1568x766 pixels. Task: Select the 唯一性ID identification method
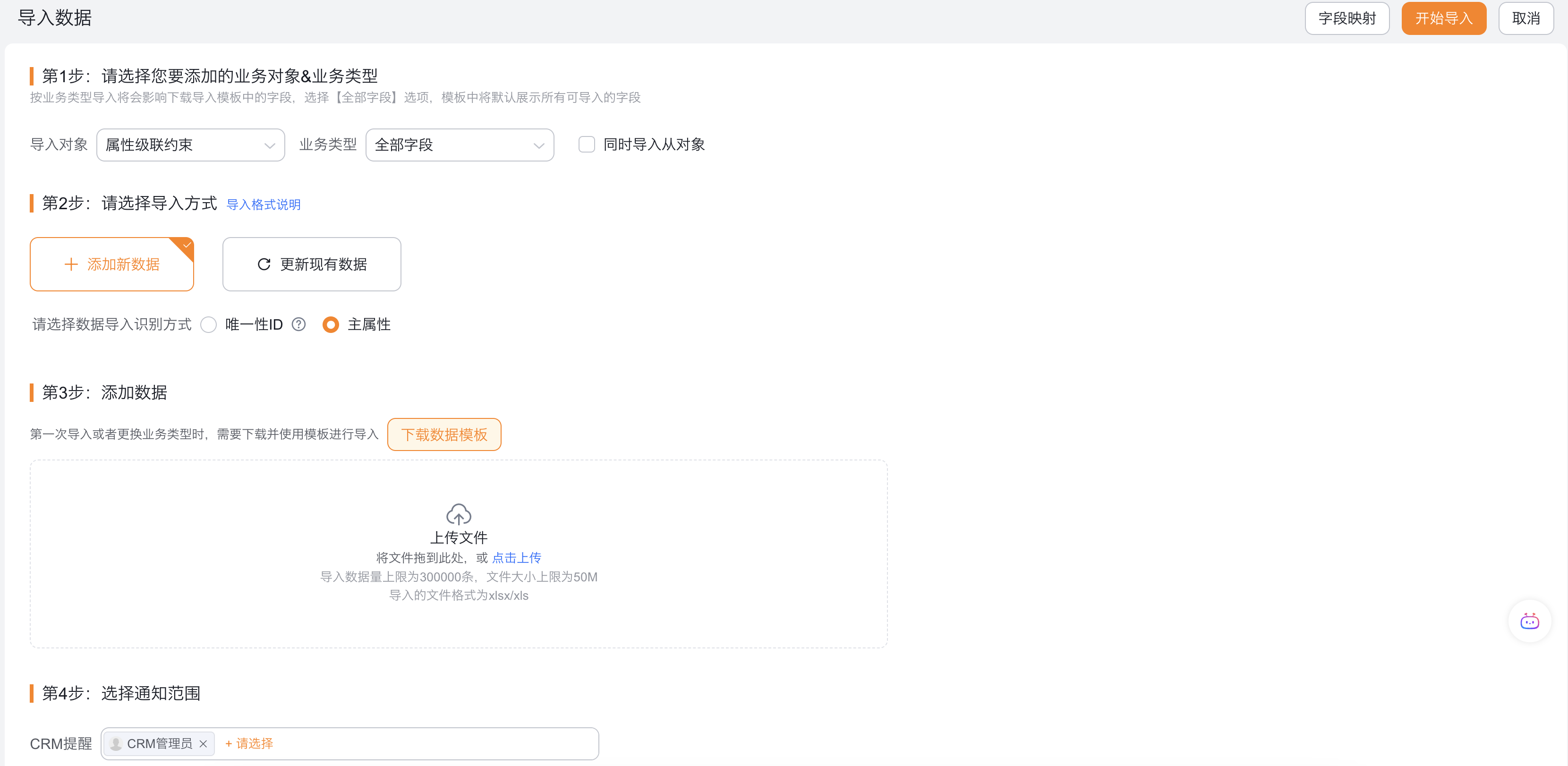pyautogui.click(x=209, y=324)
